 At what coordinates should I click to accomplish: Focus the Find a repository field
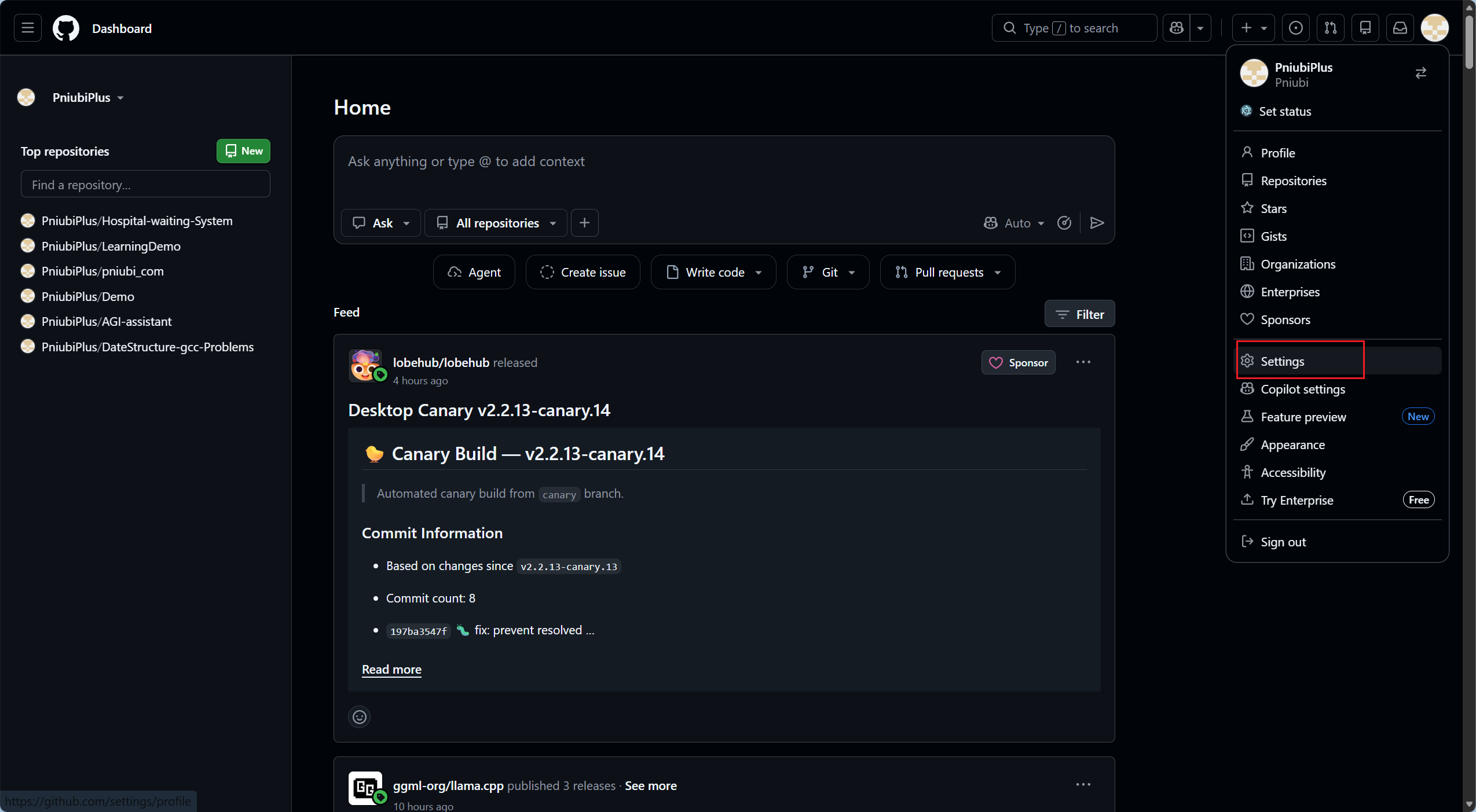tap(145, 184)
